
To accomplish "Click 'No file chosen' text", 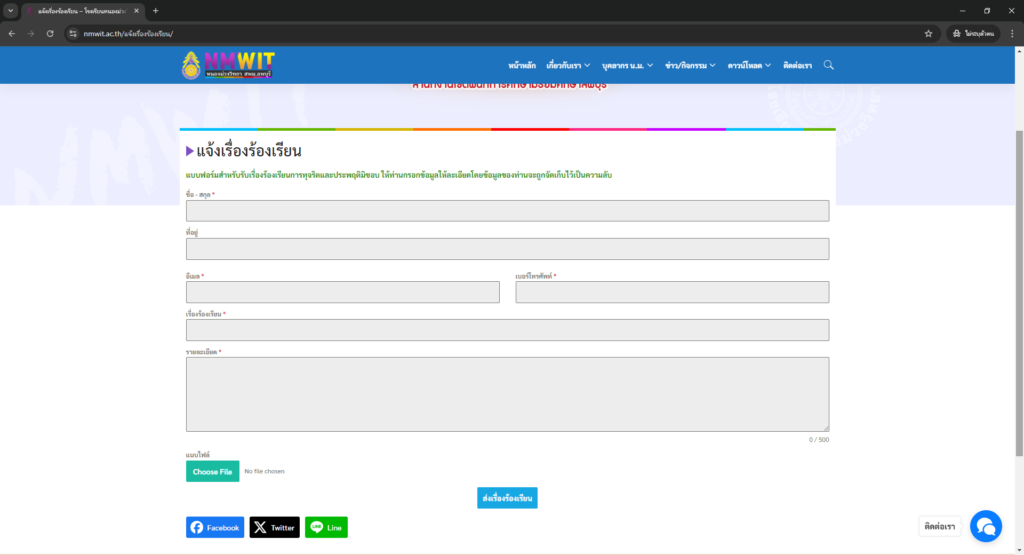I will tap(264, 471).
